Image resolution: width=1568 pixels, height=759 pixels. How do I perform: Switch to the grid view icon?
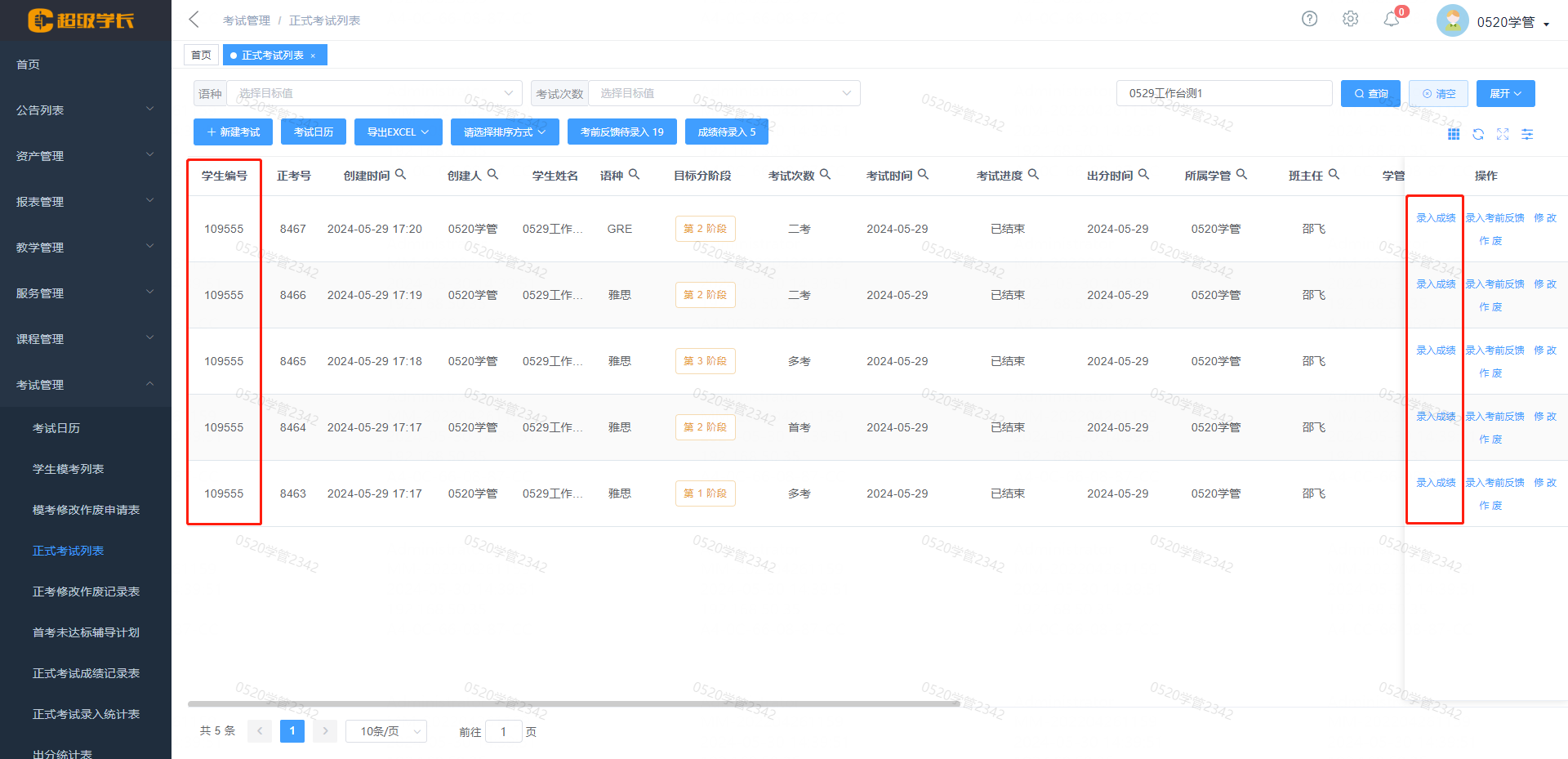(x=1454, y=134)
